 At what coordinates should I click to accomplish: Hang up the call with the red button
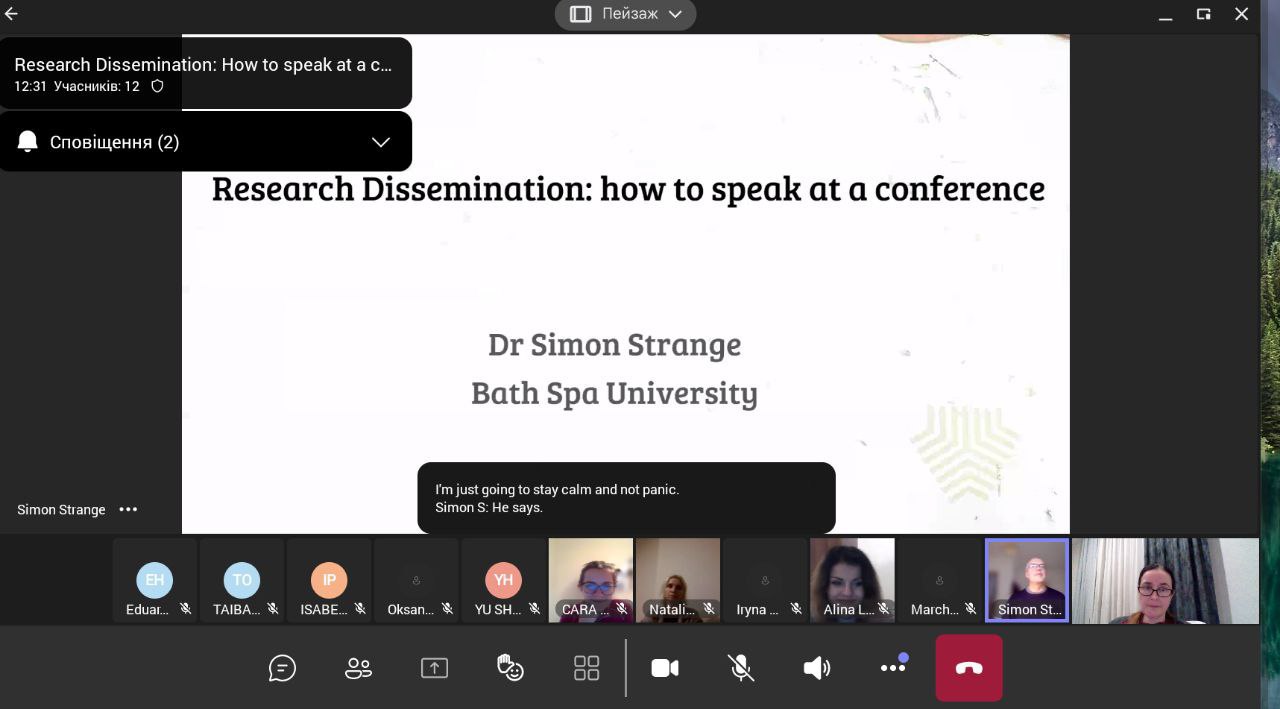969,668
